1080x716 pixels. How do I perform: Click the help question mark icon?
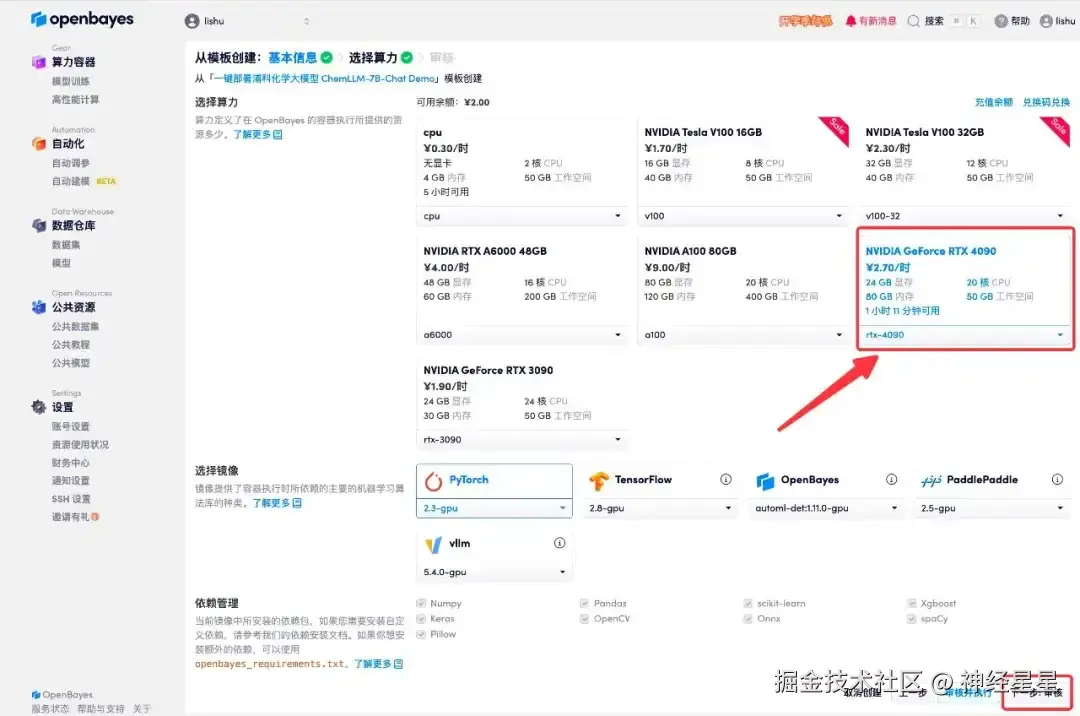tap(1001, 21)
